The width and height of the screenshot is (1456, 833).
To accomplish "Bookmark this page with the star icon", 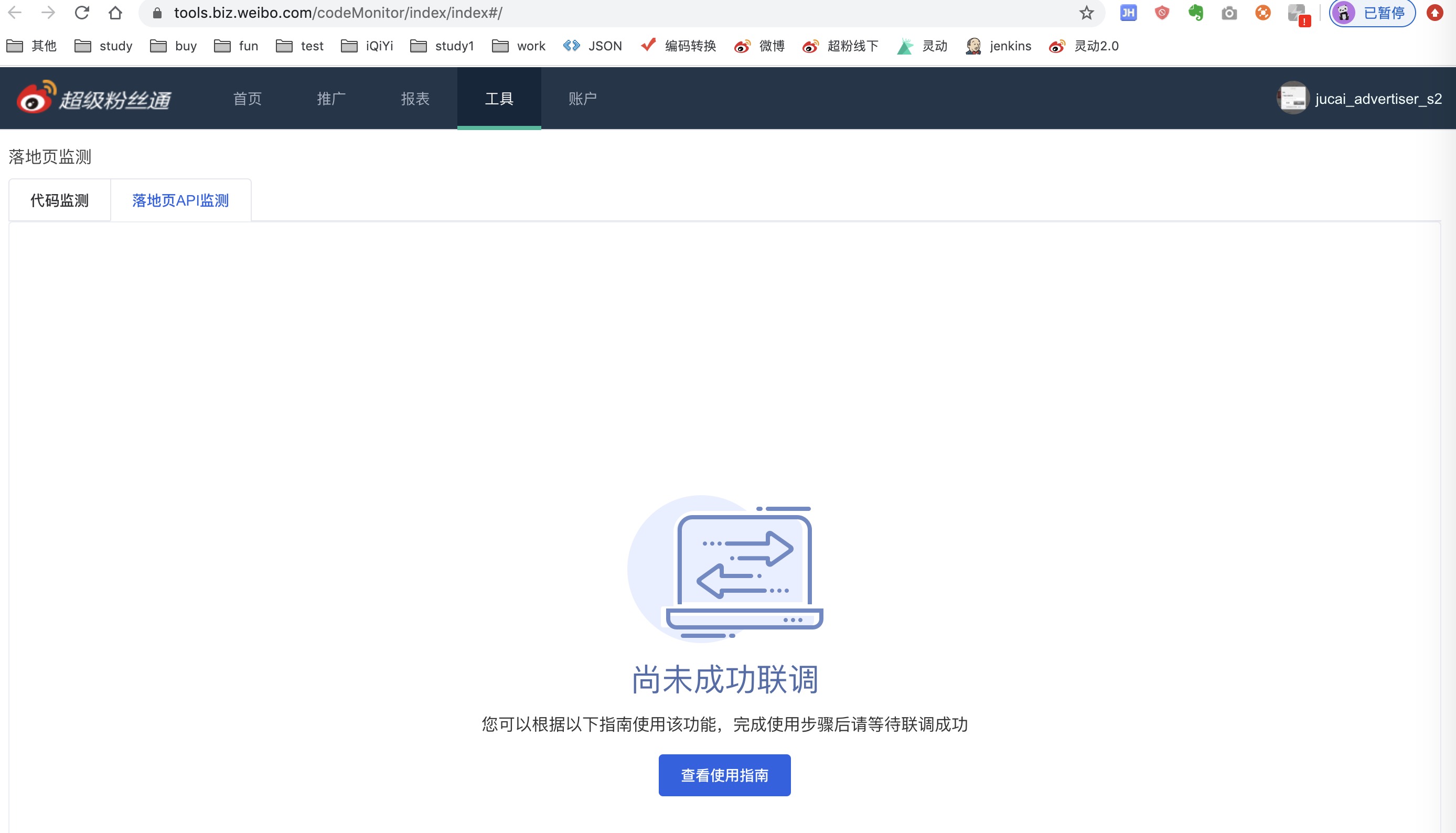I will pos(1087,13).
